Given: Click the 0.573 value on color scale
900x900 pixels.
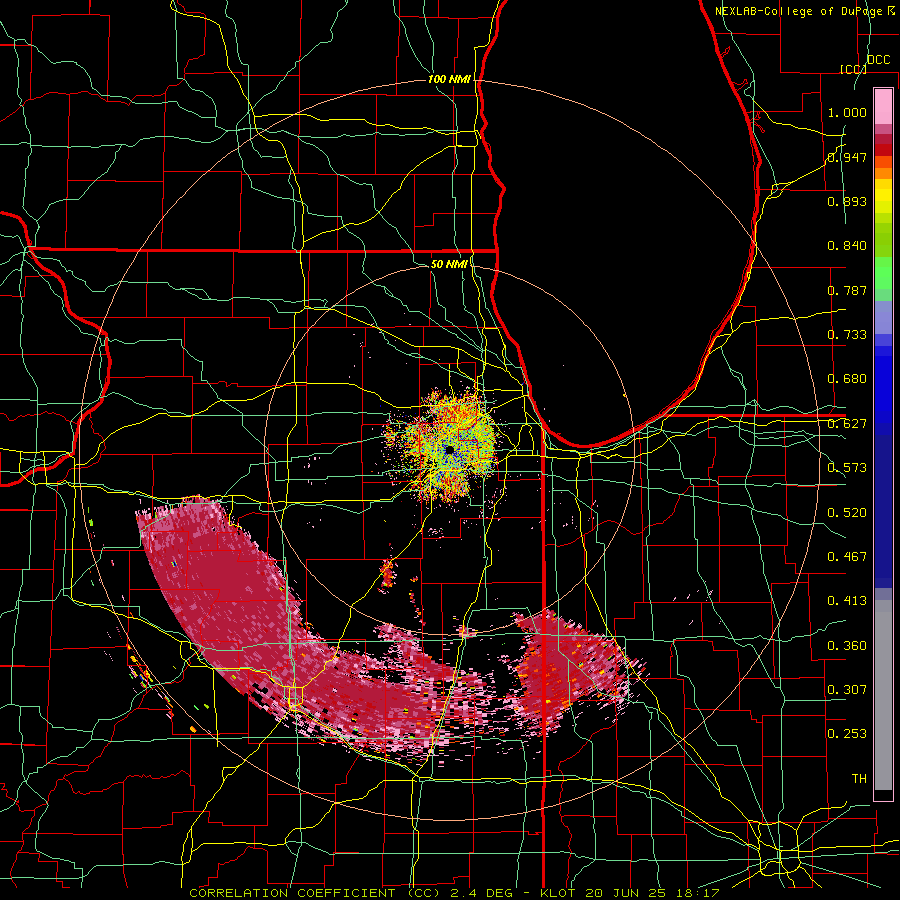Looking at the screenshot, I should (847, 468).
